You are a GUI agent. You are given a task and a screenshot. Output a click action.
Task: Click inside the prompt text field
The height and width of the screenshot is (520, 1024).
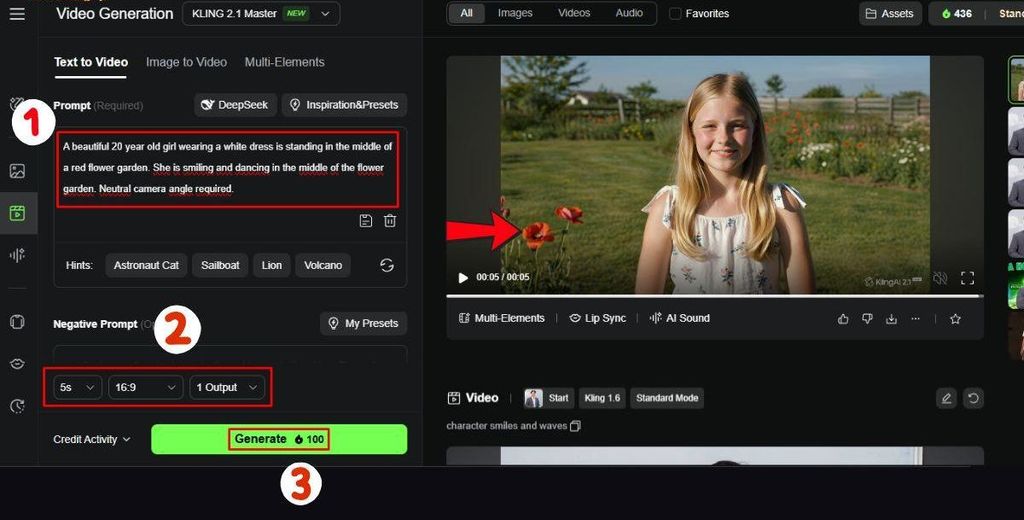[227, 167]
